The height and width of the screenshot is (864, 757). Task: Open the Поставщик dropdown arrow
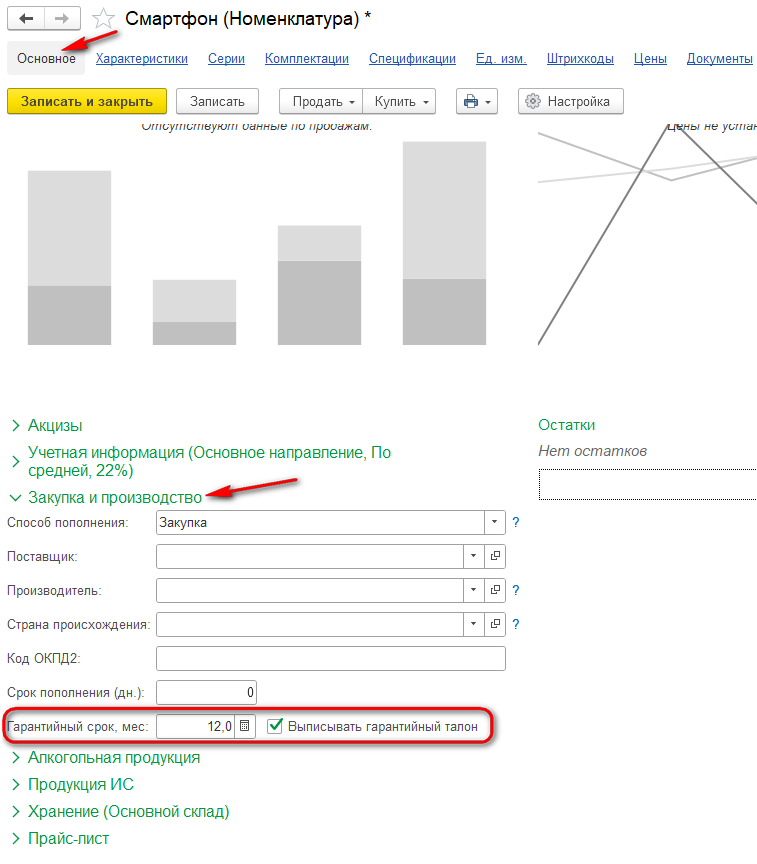click(x=474, y=556)
